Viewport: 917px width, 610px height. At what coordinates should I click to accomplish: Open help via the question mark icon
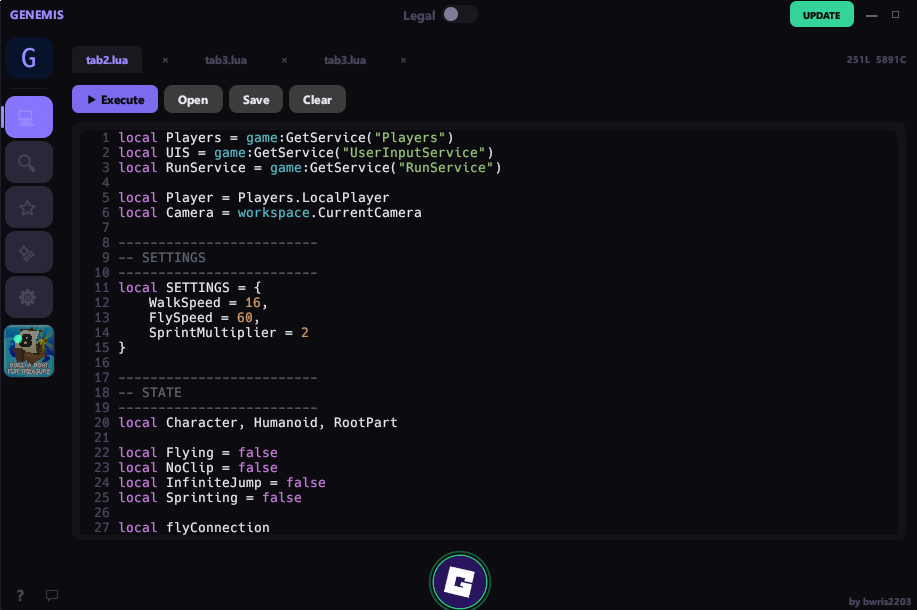19,595
